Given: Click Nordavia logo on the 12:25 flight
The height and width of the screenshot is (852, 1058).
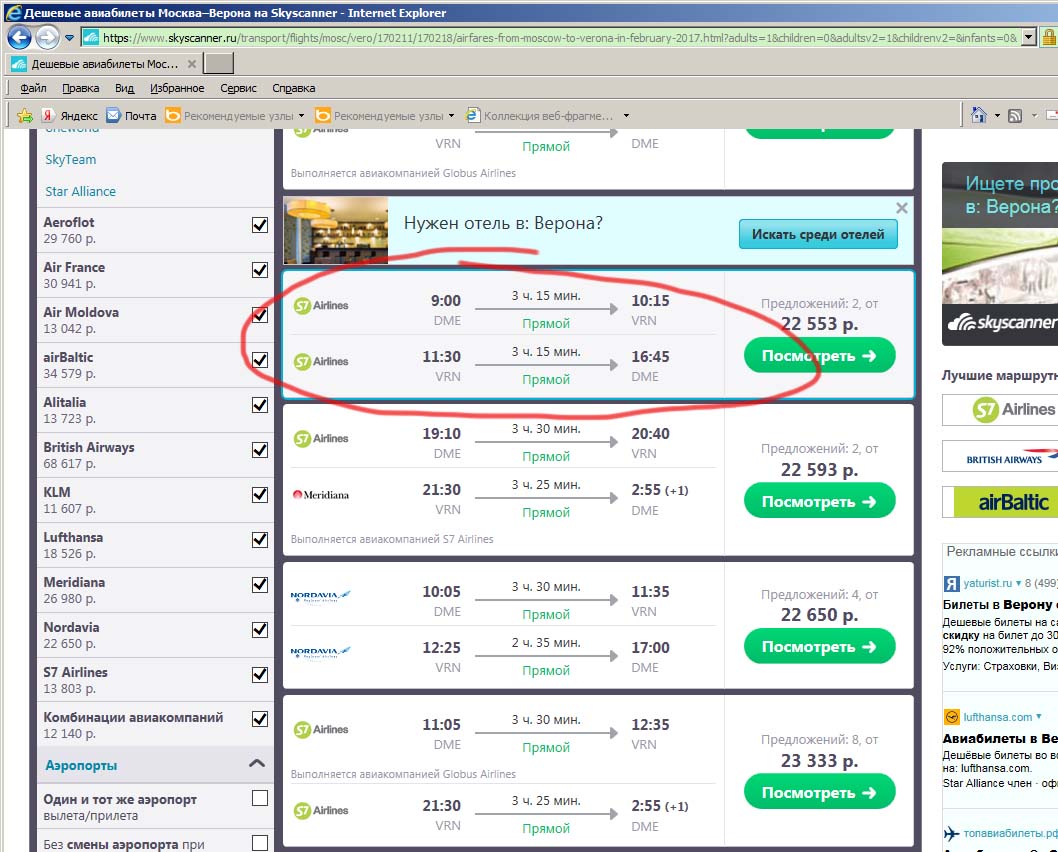Looking at the screenshot, I should point(321,652).
